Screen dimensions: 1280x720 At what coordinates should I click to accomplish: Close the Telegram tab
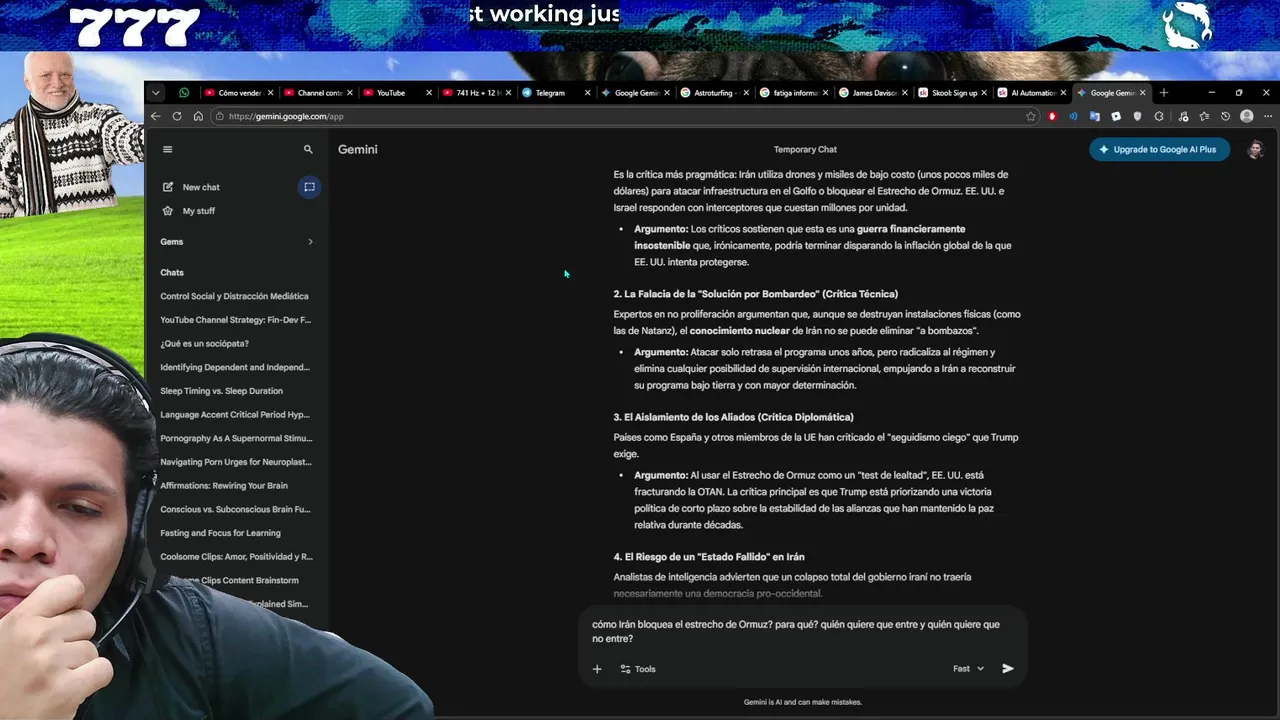[x=588, y=93]
